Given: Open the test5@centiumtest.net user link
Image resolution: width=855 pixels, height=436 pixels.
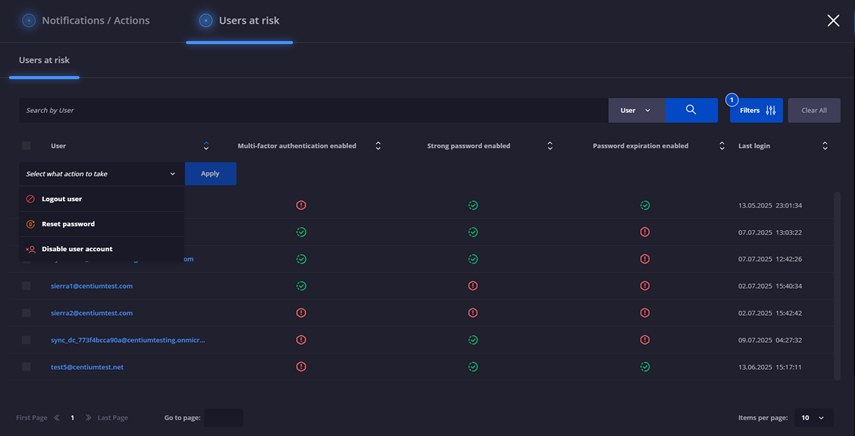Looking at the screenshot, I should [x=87, y=367].
